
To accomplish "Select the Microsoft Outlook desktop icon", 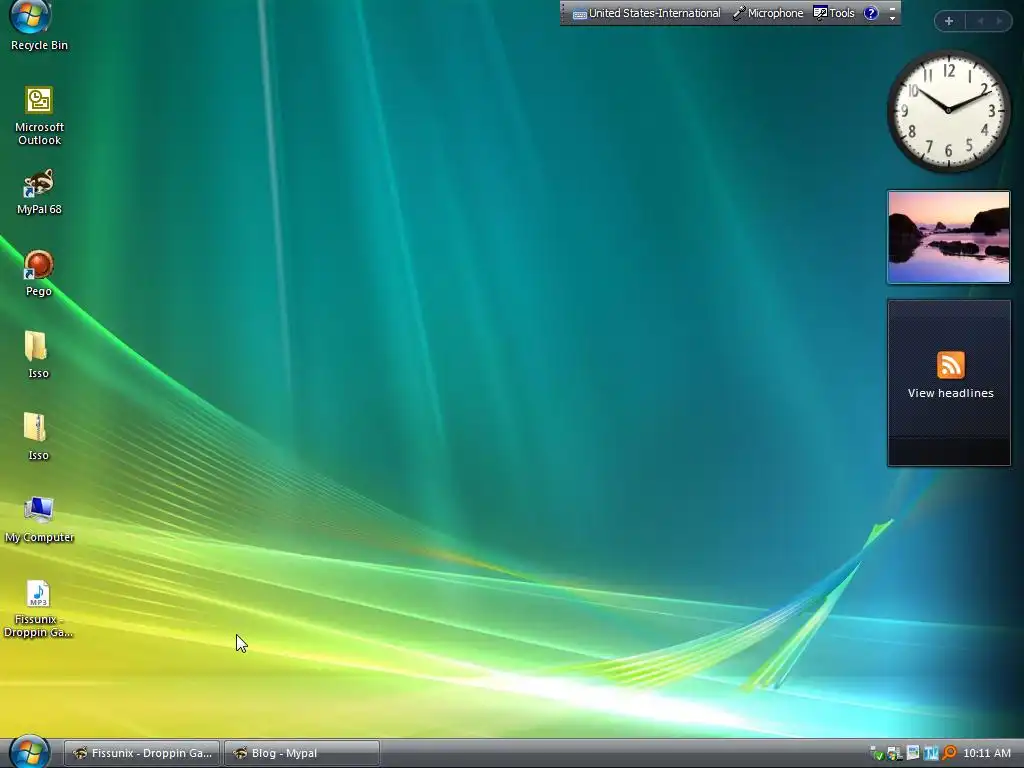I will 39,116.
